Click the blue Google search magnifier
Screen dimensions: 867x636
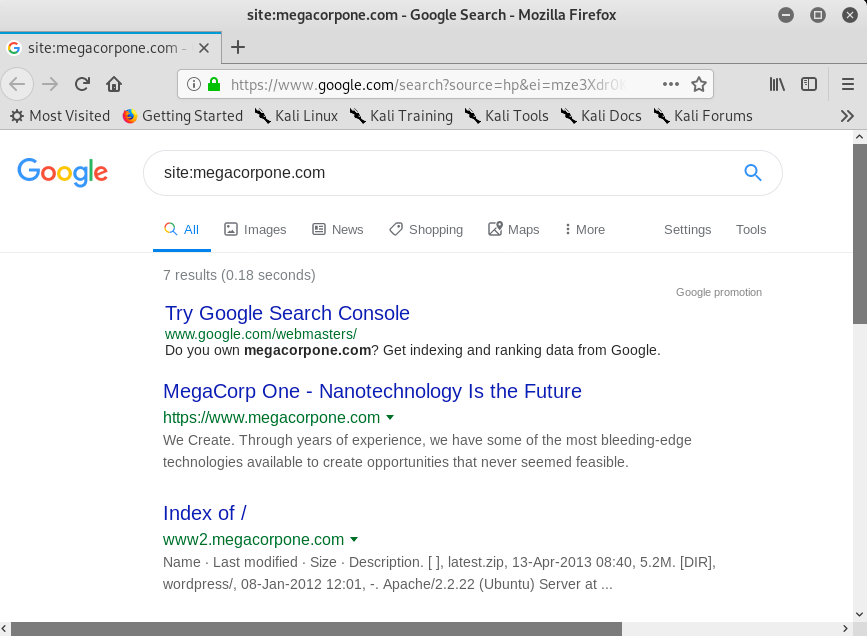753,172
